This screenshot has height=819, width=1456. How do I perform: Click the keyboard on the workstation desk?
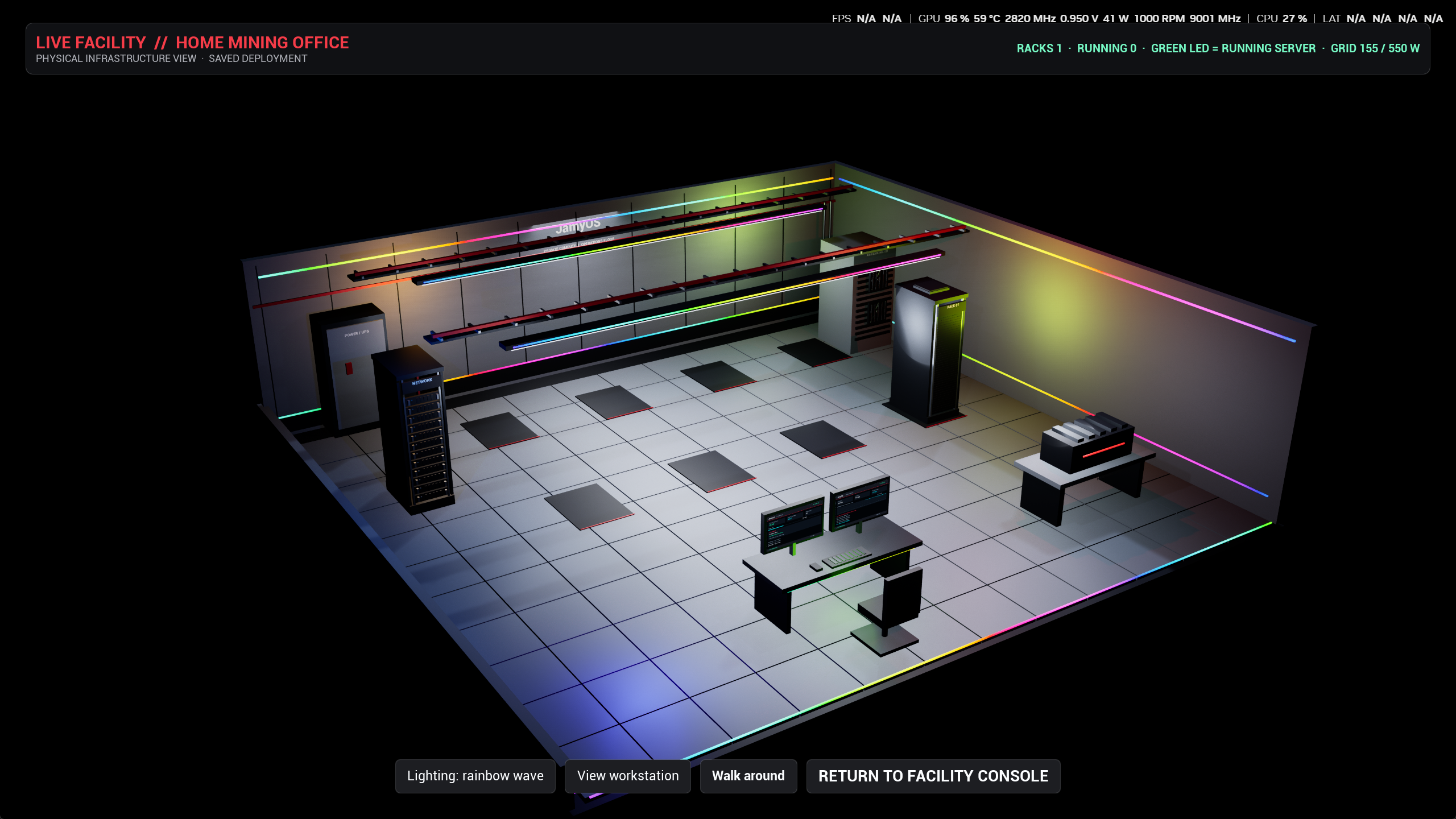click(x=846, y=557)
